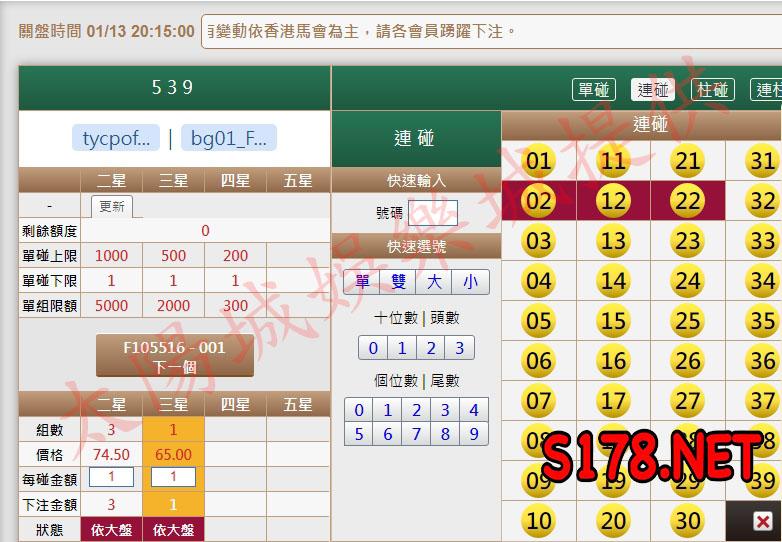Choose number ball 16
The height and width of the screenshot is (542, 782).
tap(613, 361)
